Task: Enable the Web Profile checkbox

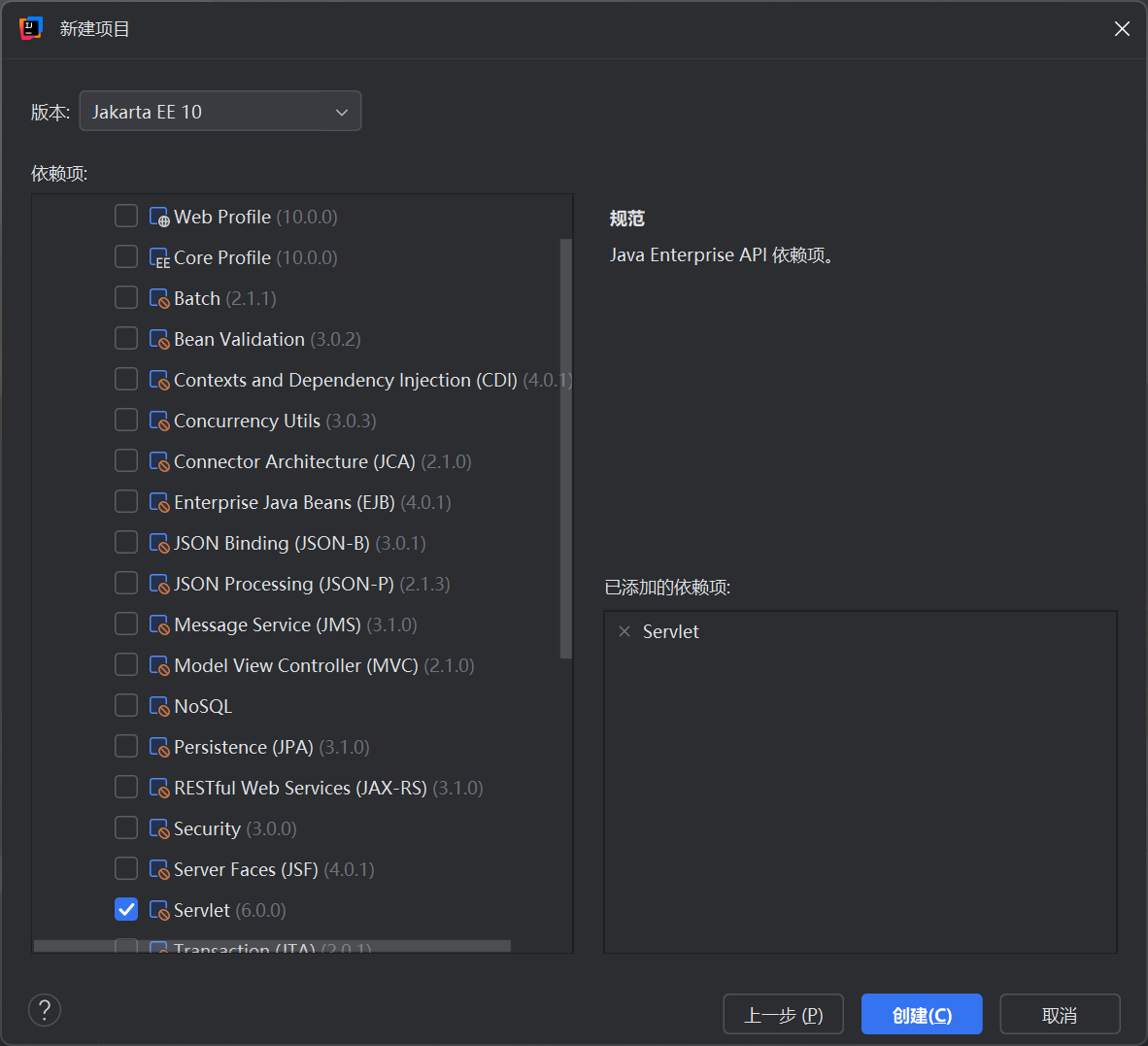Action: (126, 216)
